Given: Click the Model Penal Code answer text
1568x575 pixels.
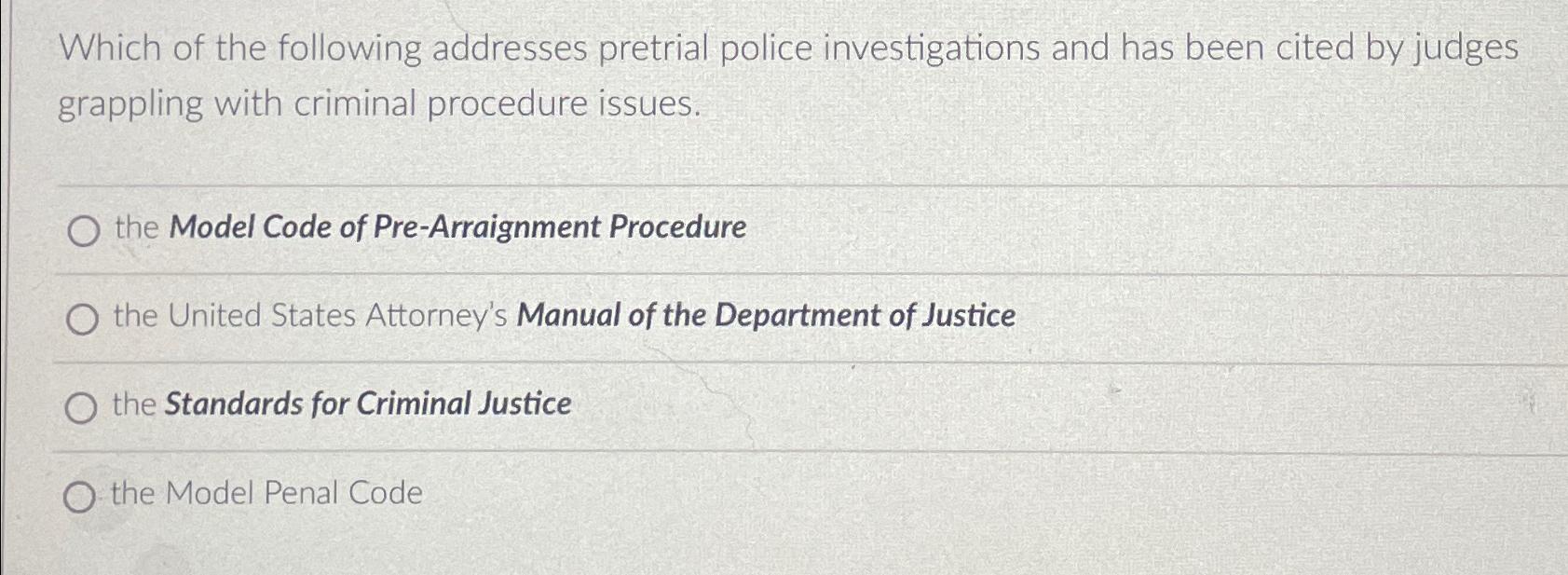Looking at the screenshot, I should (x=264, y=492).
